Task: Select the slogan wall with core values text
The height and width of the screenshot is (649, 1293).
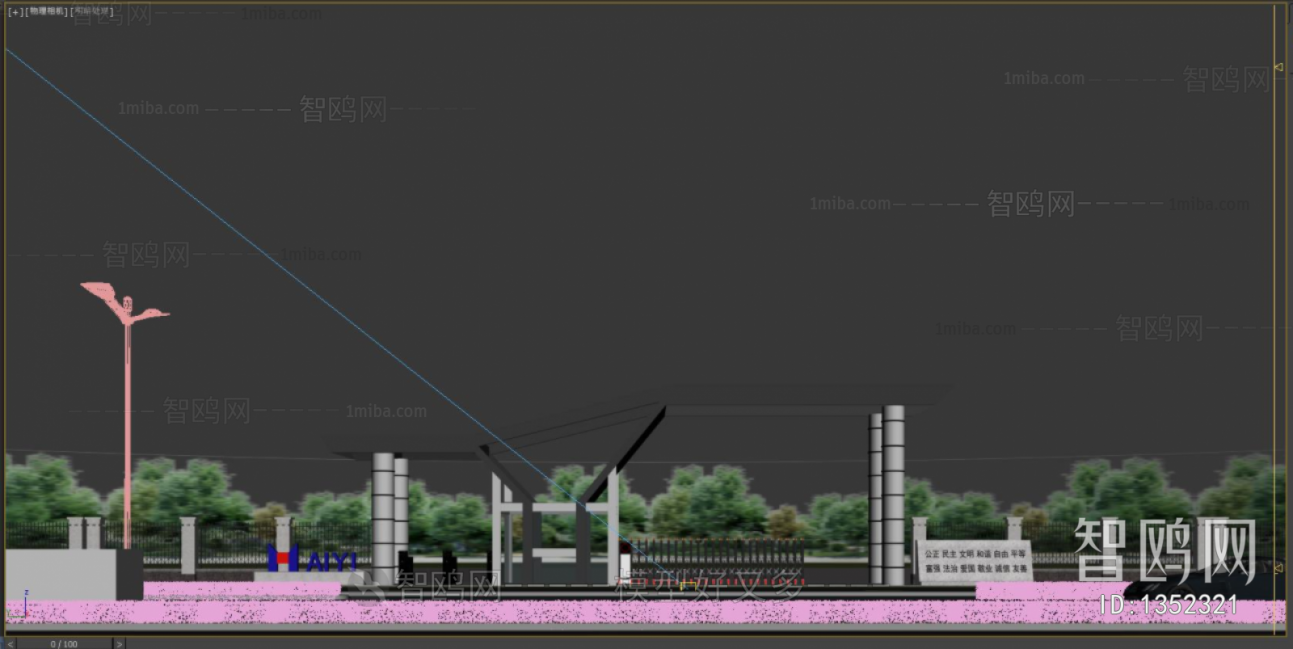Action: point(975,558)
